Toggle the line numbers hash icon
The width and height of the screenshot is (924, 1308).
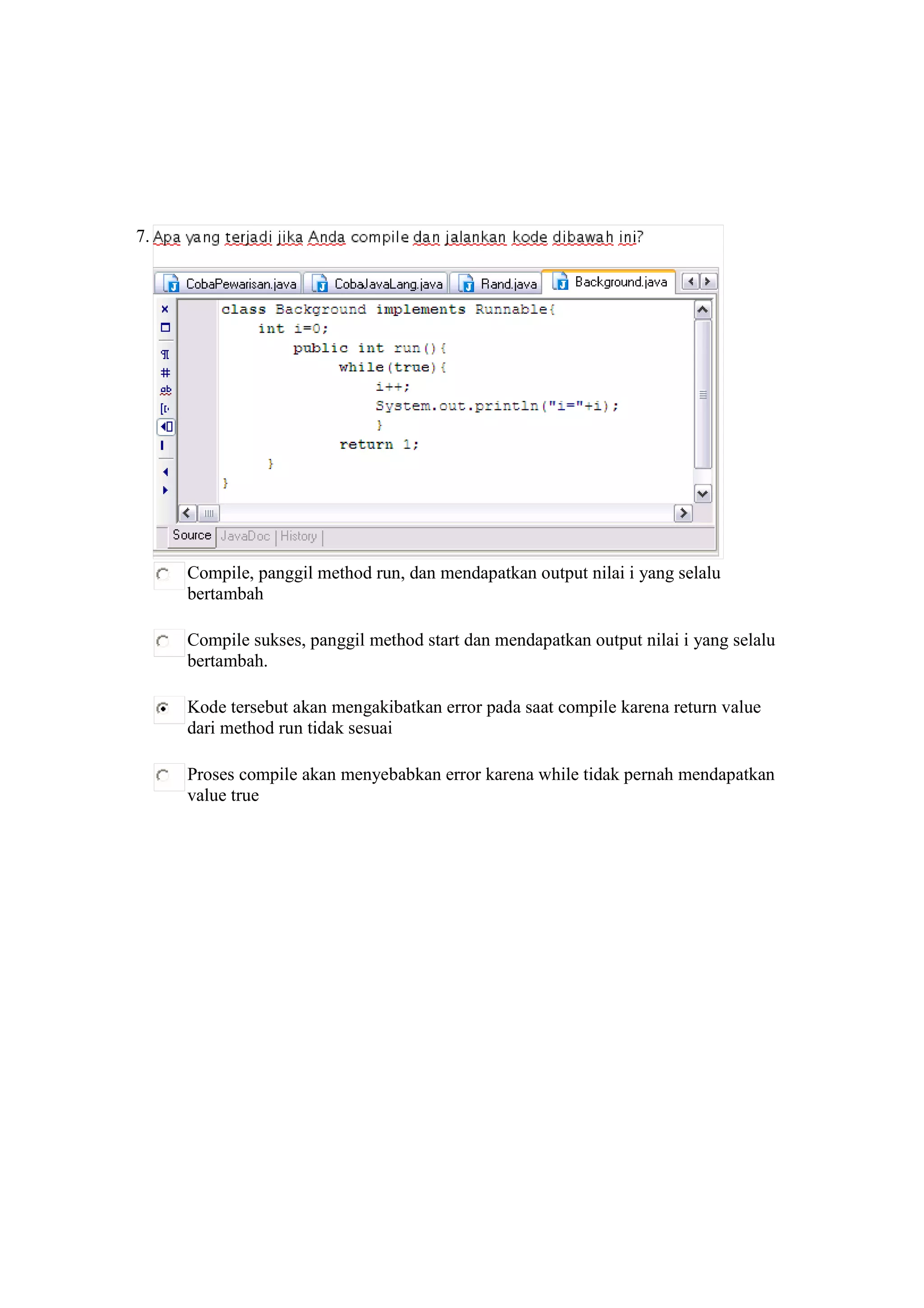(x=166, y=372)
